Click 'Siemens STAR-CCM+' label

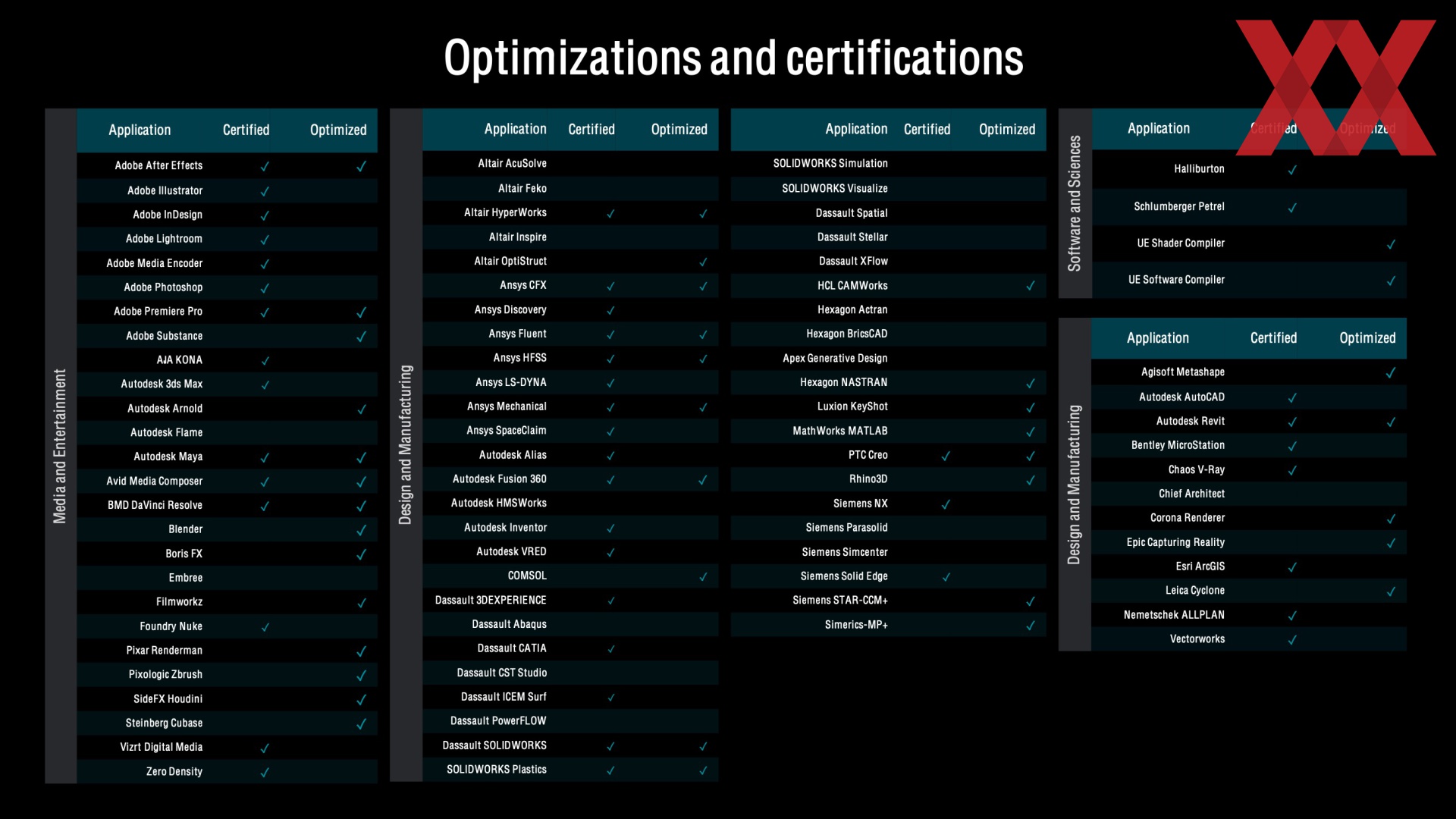click(840, 600)
